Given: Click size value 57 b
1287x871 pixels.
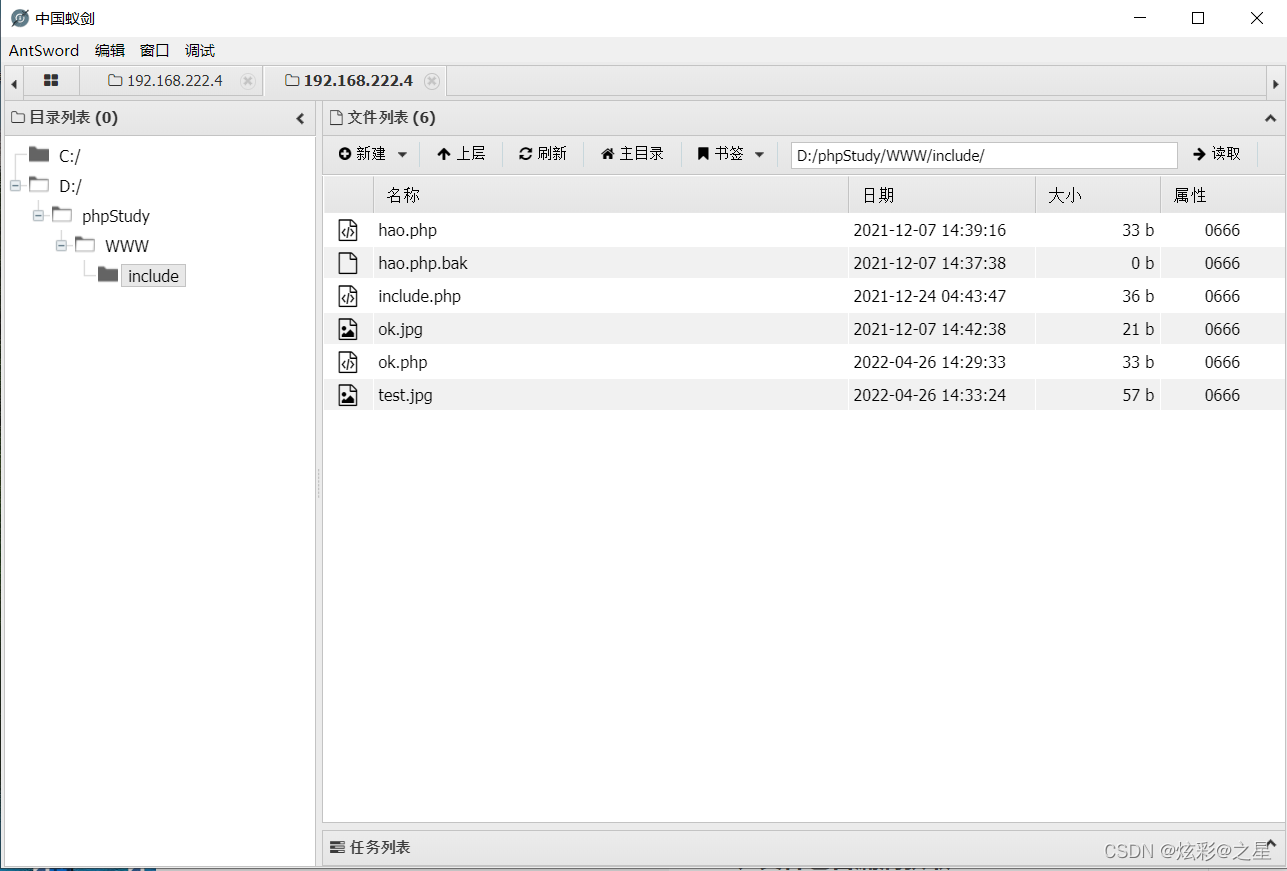Looking at the screenshot, I should click(x=1138, y=395).
